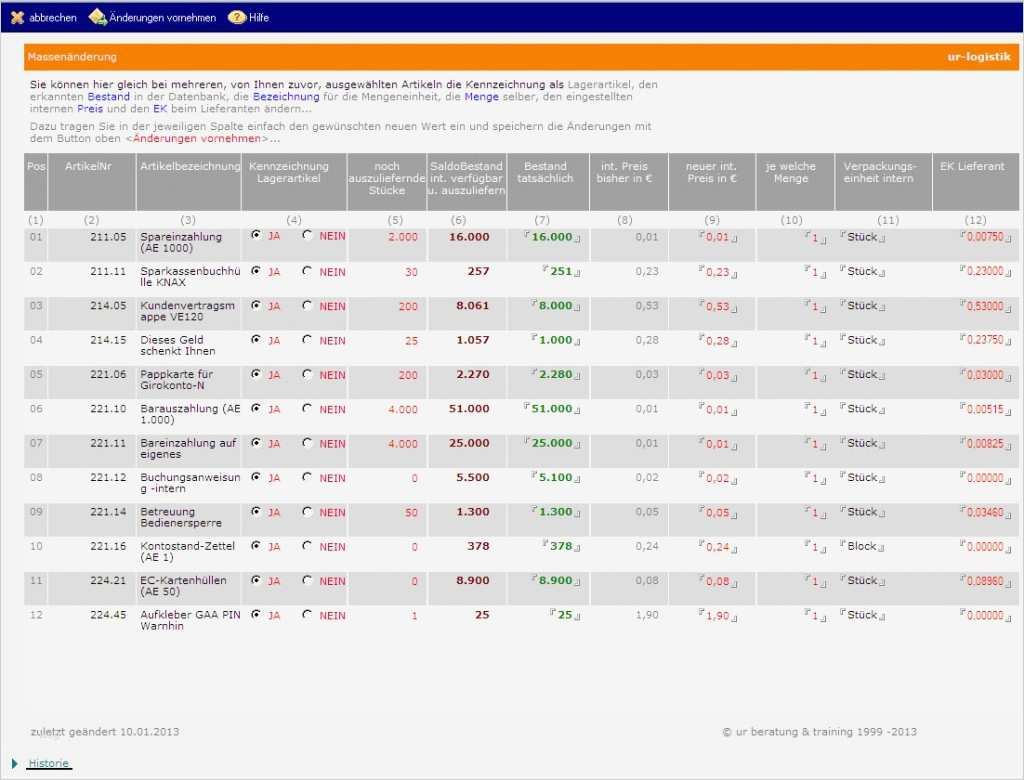
Task: Edit EK Lieferant value 0,23750
Action: [x=985, y=340]
